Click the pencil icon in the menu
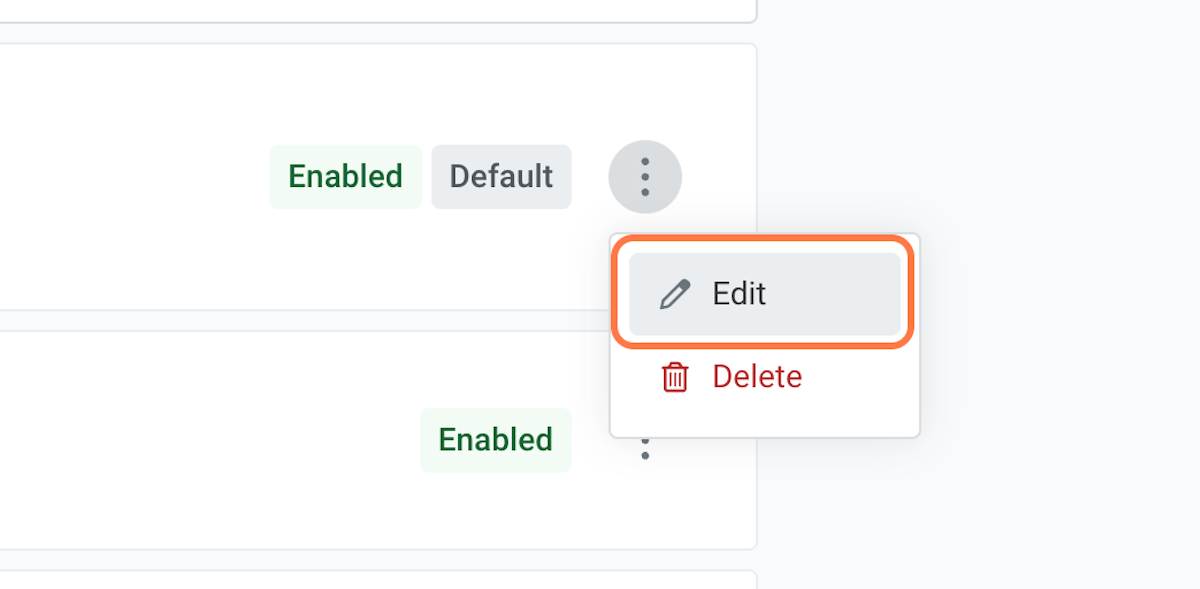1200x589 pixels. (x=675, y=294)
